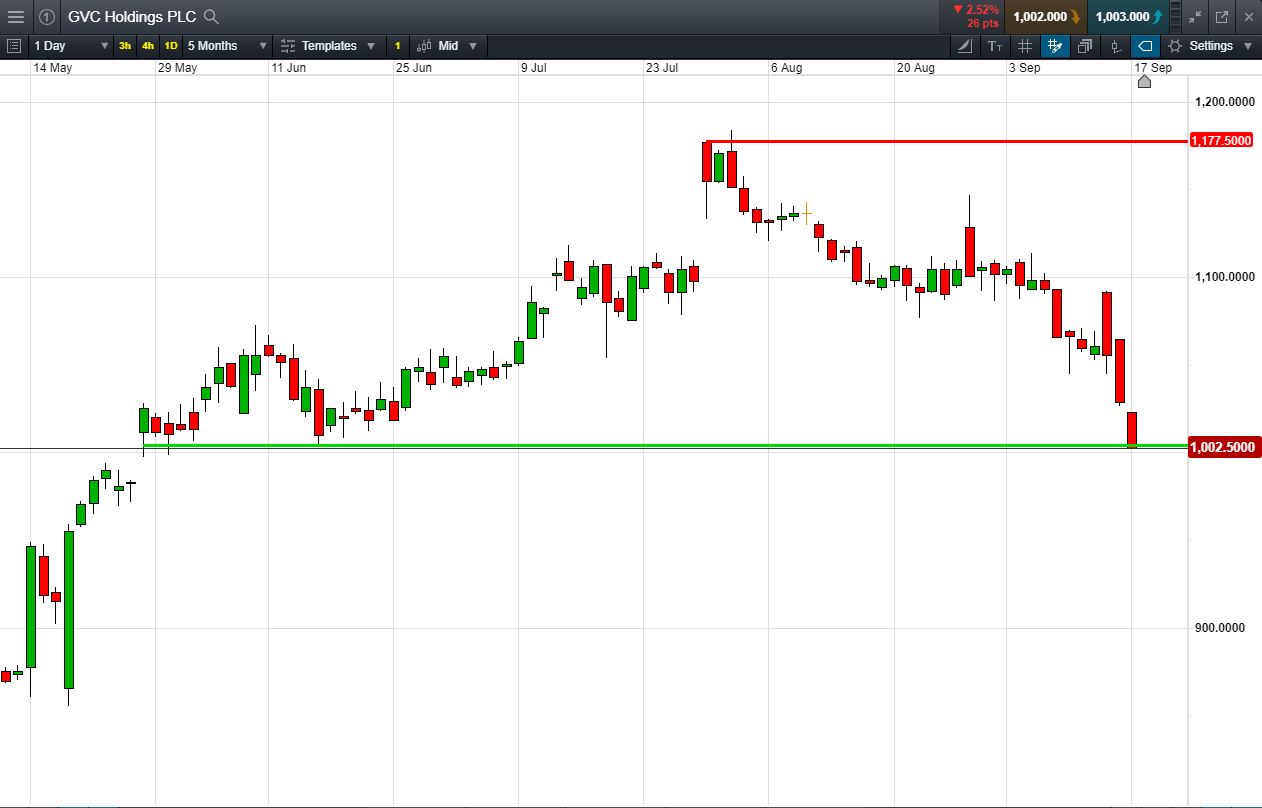Switch to the 1D interval shortcut
The height and width of the screenshot is (808, 1262).
(x=171, y=46)
